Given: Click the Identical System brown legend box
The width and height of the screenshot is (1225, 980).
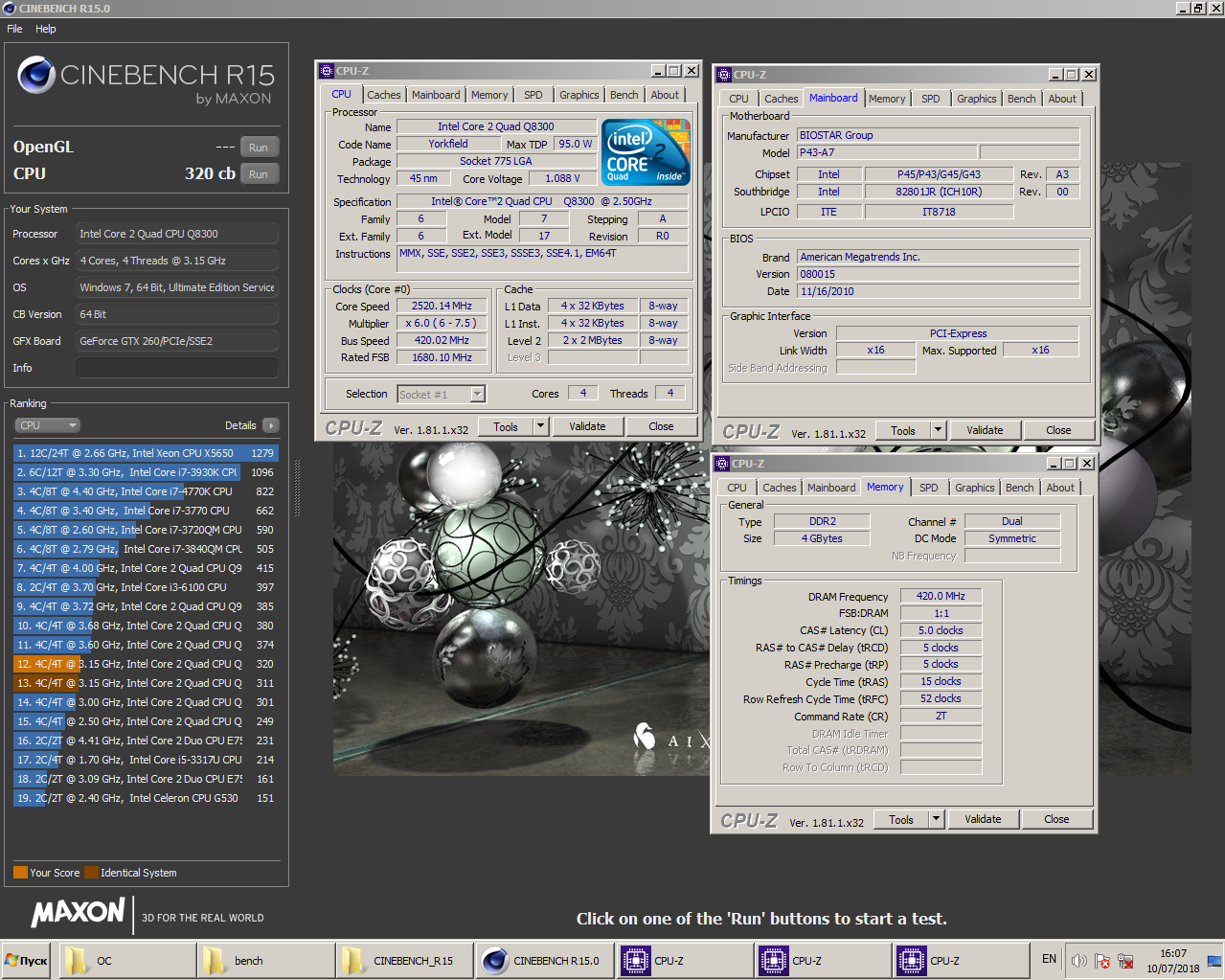Looking at the screenshot, I should click(x=91, y=872).
